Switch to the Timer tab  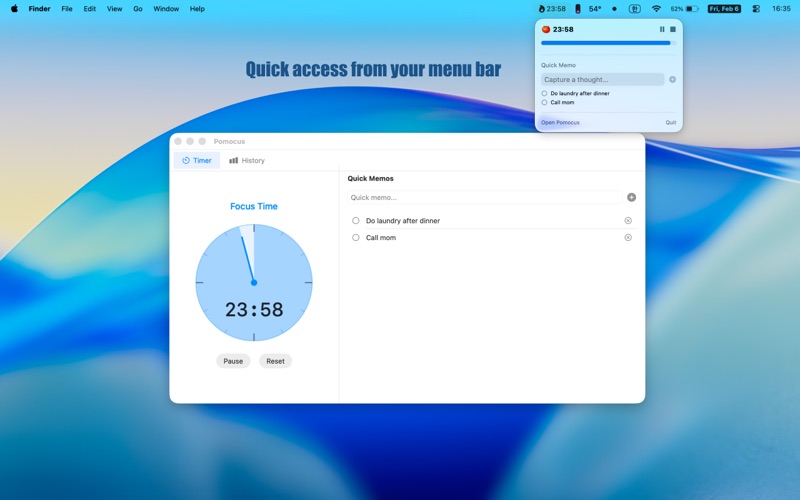[197, 160]
